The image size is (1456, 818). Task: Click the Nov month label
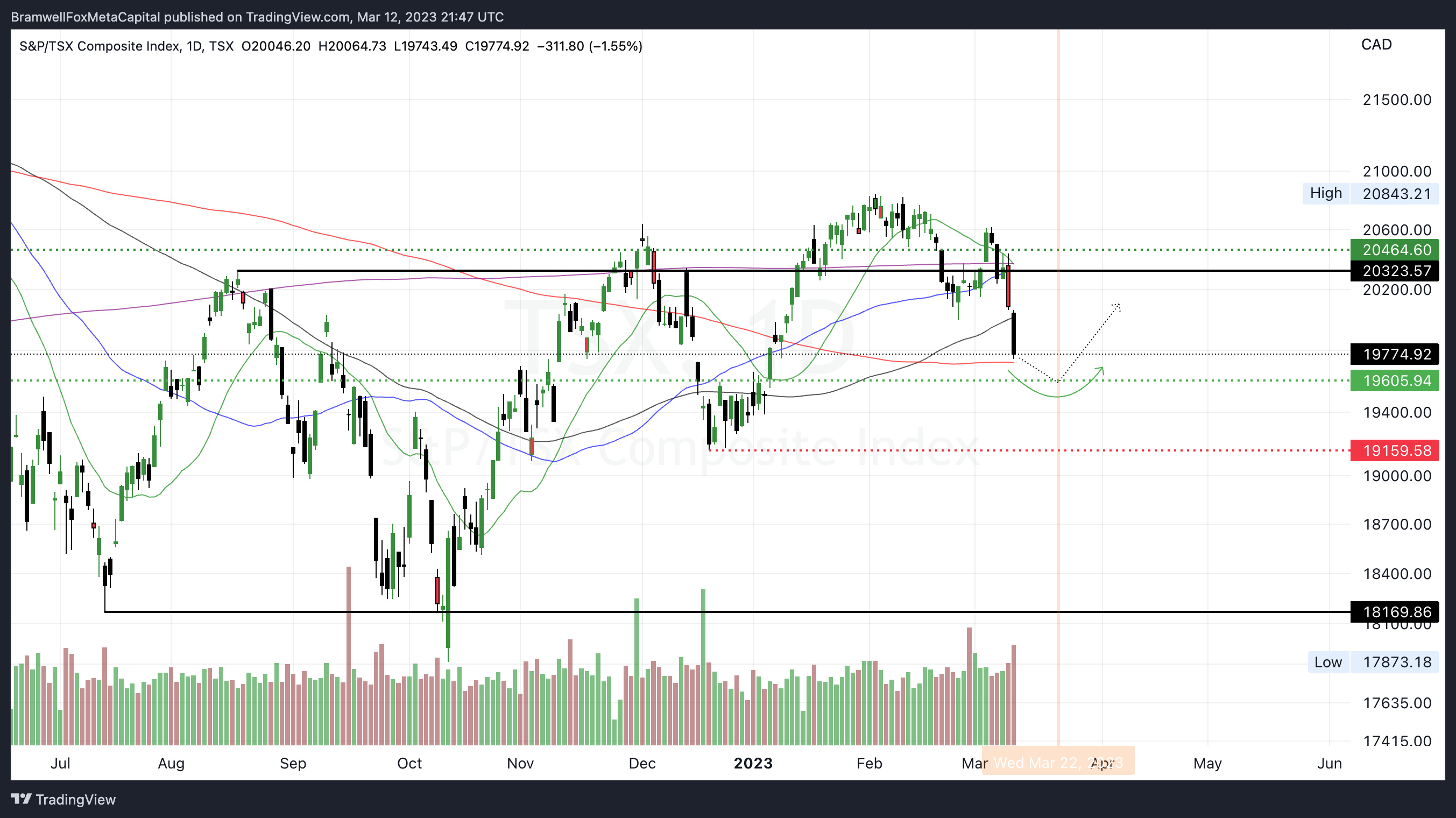[520, 763]
